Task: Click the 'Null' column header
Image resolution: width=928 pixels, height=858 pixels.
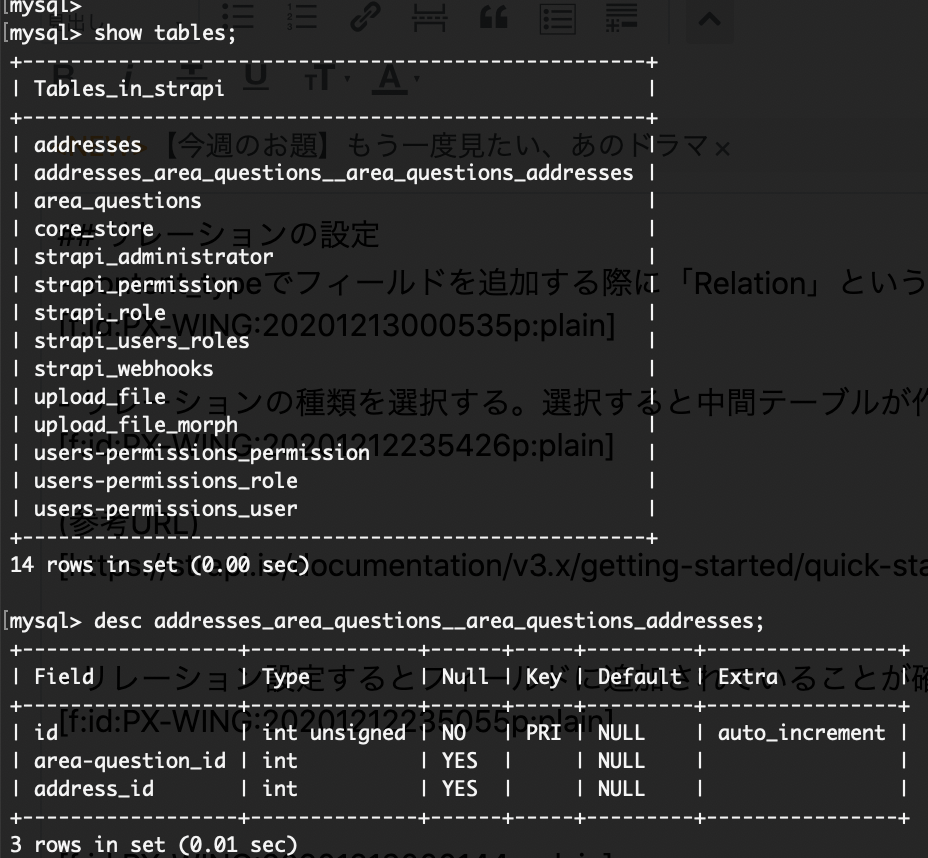Action: click(465, 676)
